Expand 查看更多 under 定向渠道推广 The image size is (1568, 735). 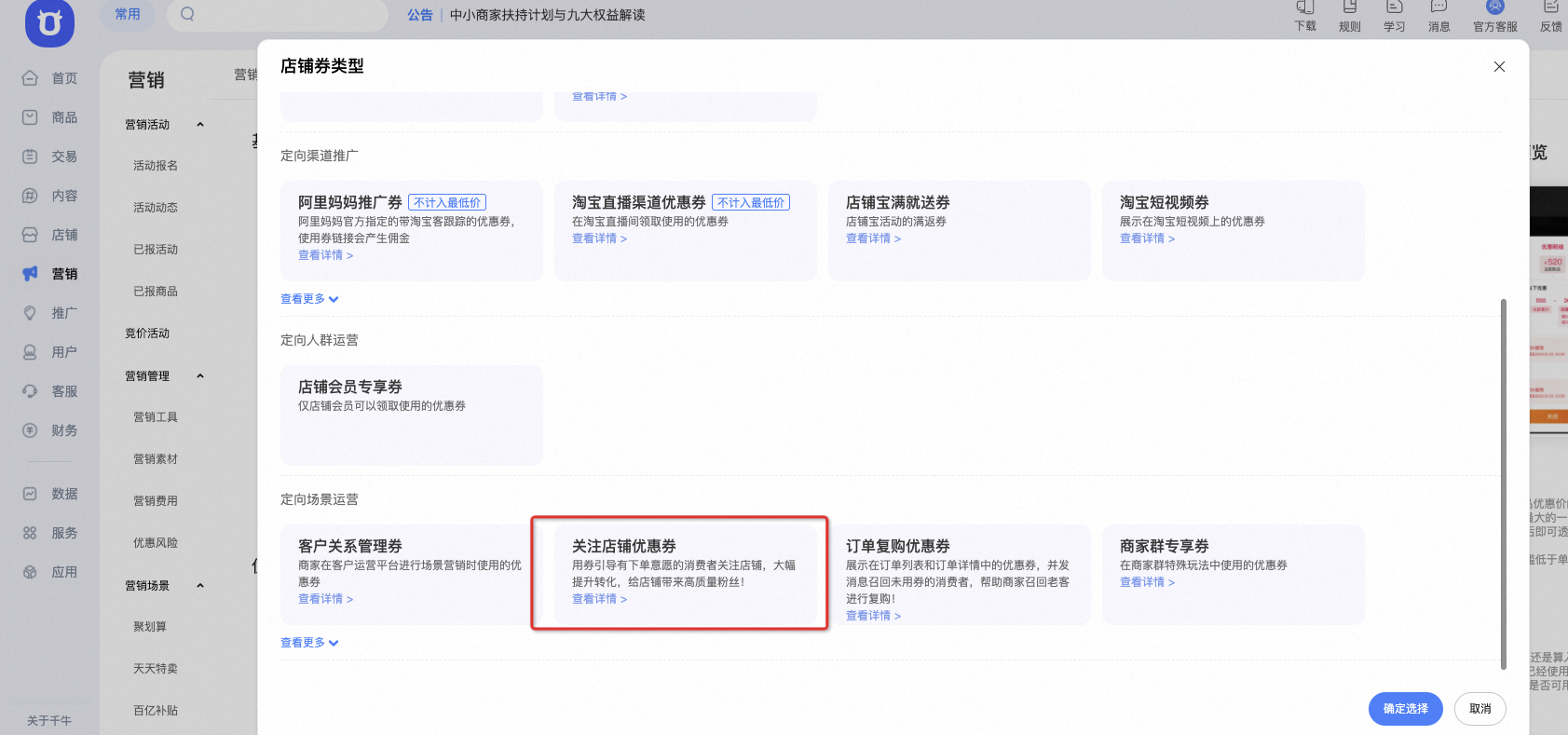(309, 299)
